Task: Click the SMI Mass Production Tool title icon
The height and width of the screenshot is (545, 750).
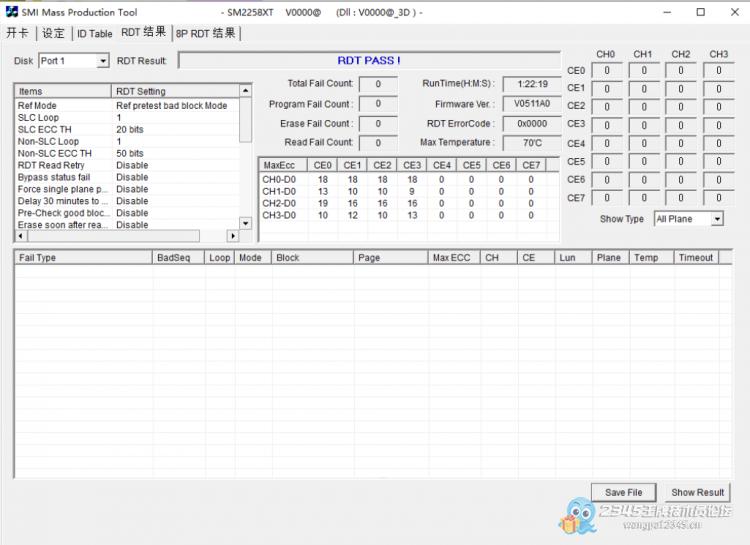Action: (12, 12)
